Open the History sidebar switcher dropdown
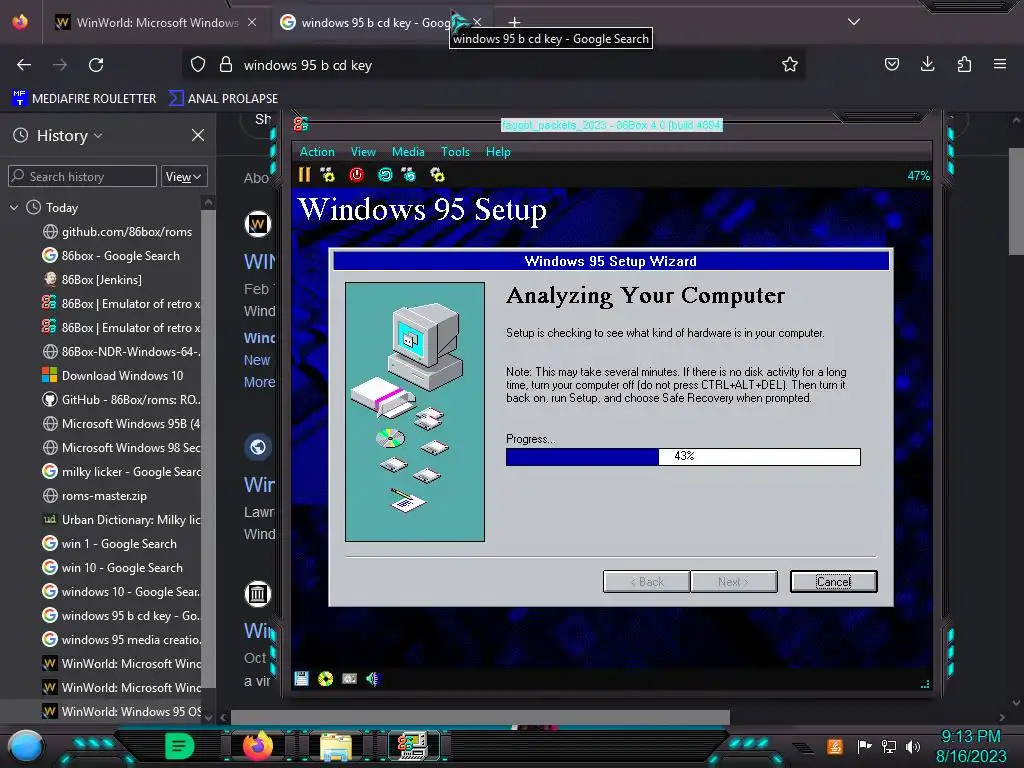The height and width of the screenshot is (768, 1024). [69, 135]
